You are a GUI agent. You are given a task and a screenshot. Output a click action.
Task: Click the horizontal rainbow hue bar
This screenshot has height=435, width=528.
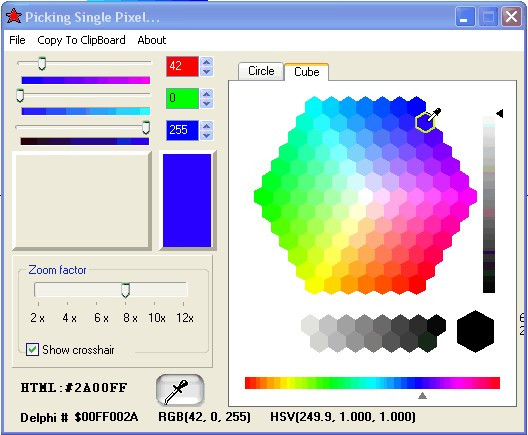point(372,383)
